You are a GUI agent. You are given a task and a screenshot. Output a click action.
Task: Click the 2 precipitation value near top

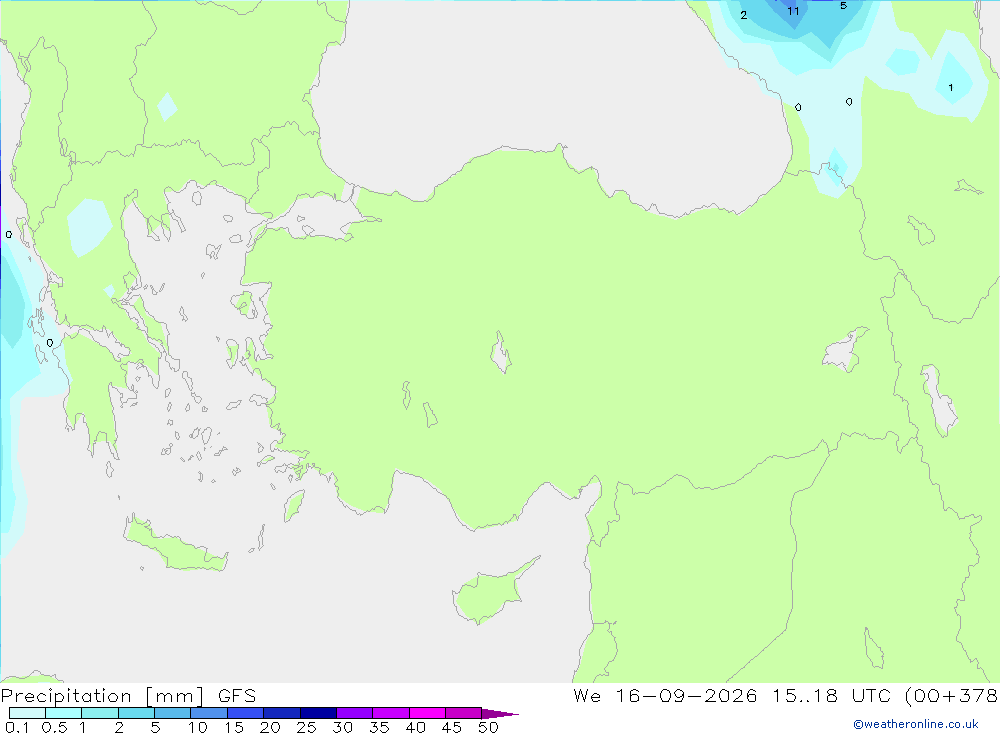(x=744, y=15)
